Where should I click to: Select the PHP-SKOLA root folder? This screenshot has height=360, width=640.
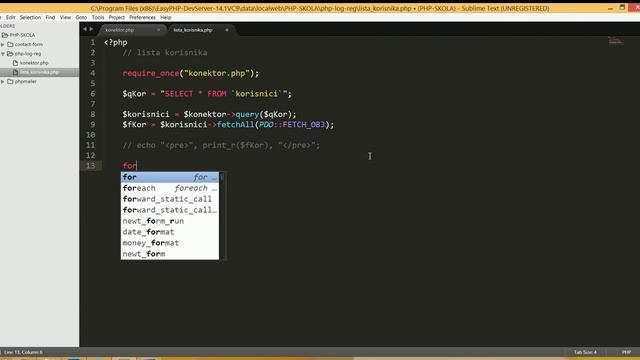22,35
